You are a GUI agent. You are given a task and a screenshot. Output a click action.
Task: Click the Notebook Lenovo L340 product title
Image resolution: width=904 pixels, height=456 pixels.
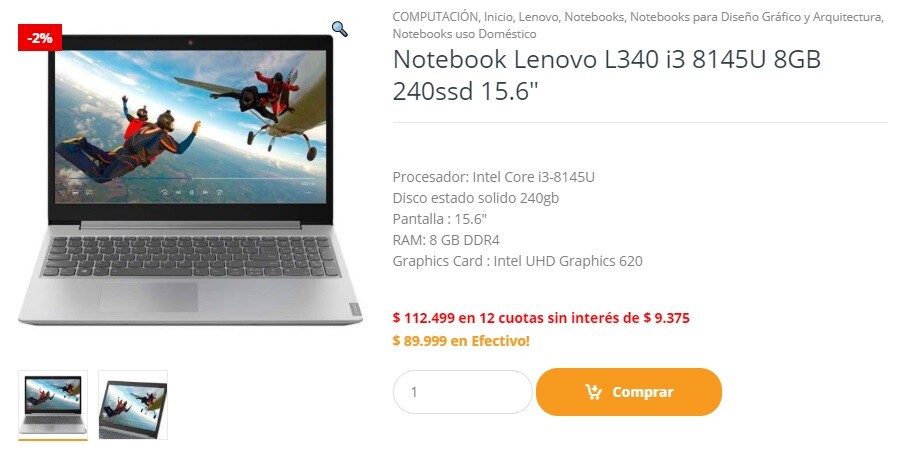[607, 75]
